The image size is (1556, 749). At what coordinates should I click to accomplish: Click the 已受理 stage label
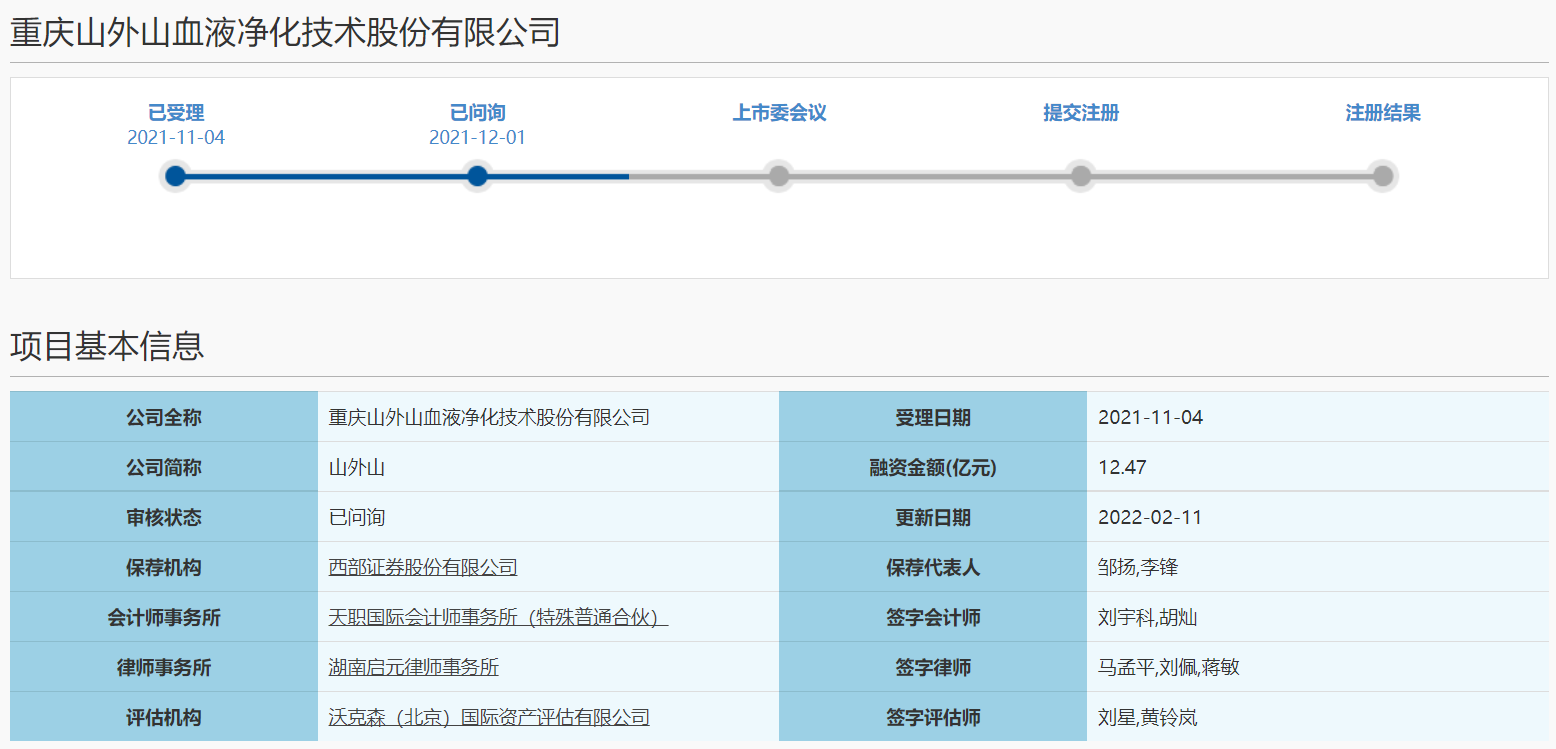point(176,113)
